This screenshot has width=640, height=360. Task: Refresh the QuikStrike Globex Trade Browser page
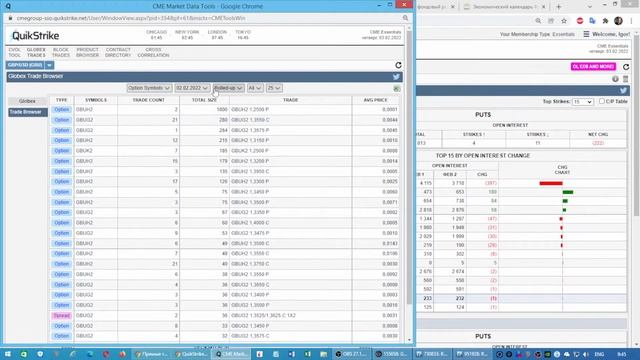click(398, 65)
